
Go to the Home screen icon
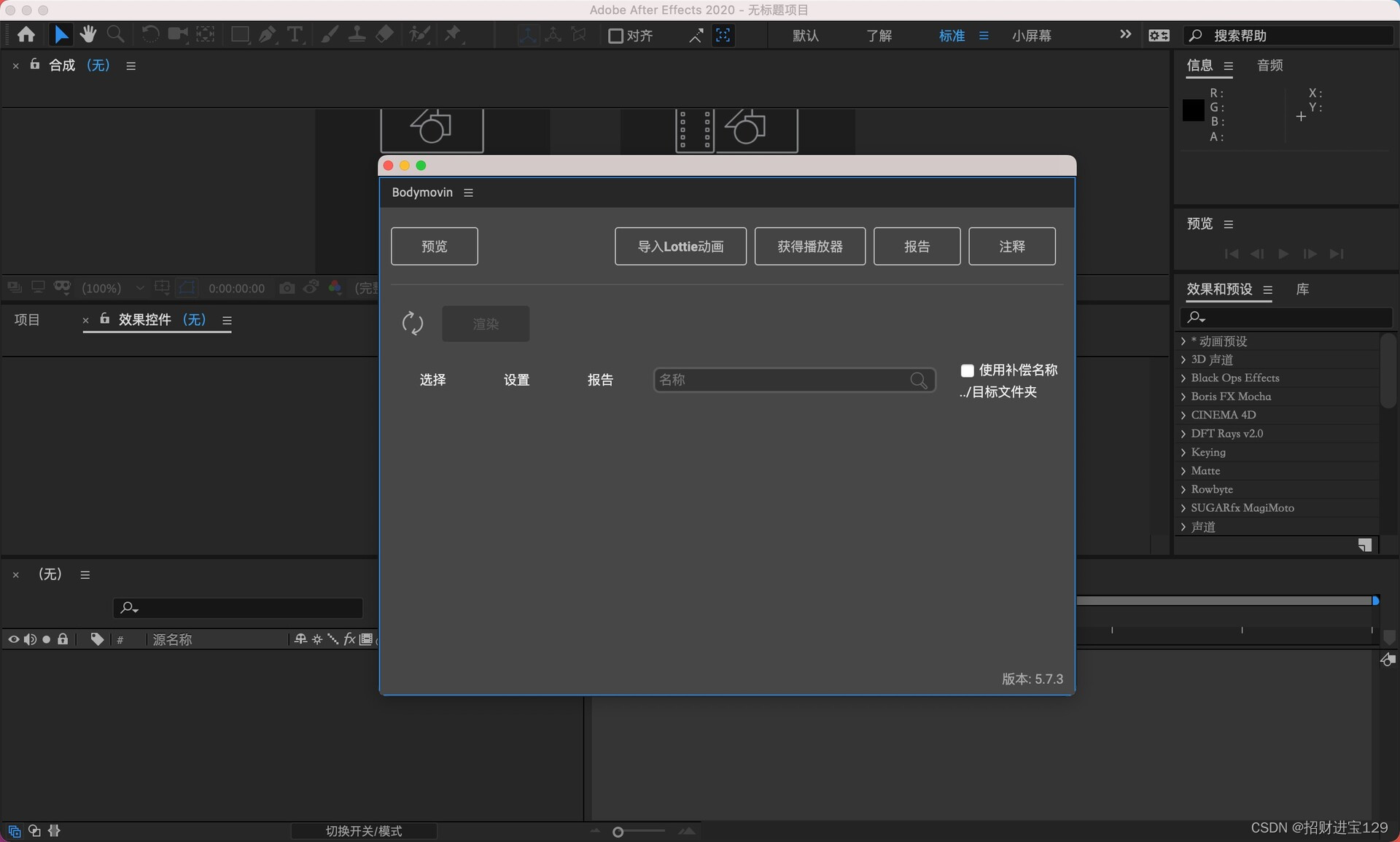click(26, 35)
